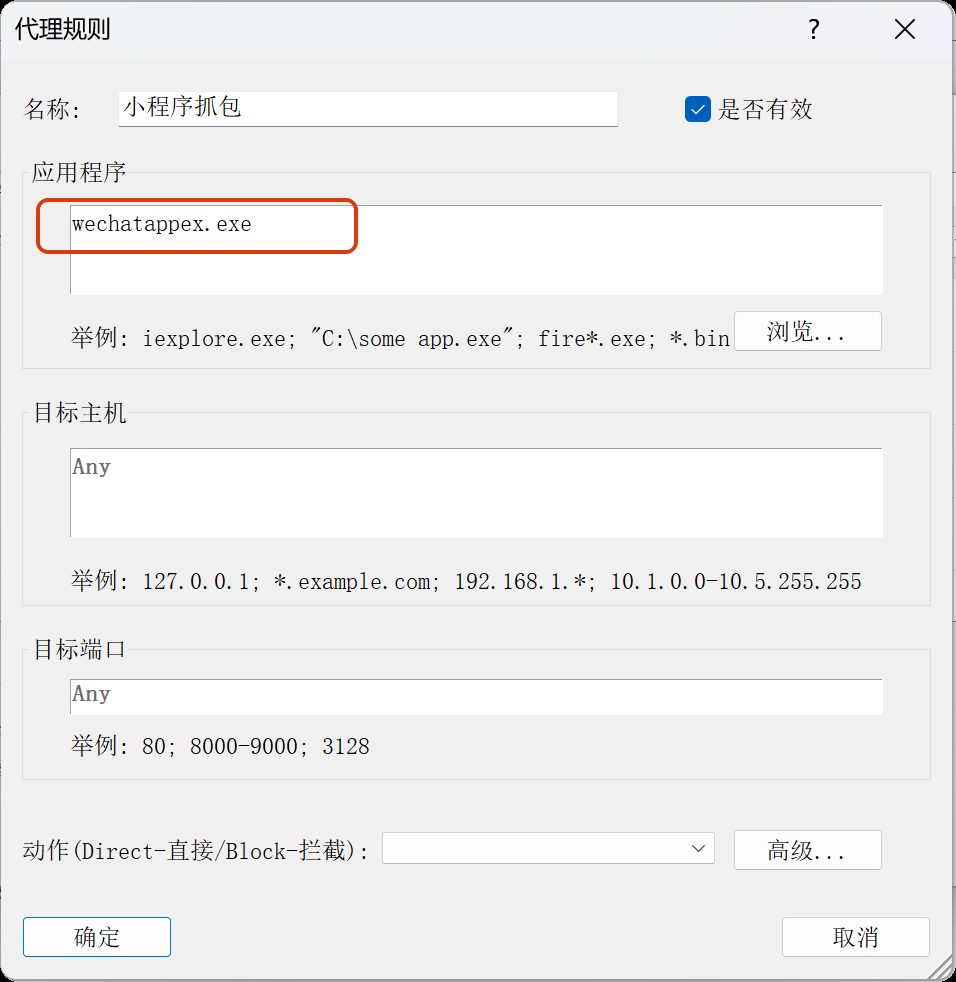Click the question mark help button
The height and width of the screenshot is (982, 956).
click(814, 30)
